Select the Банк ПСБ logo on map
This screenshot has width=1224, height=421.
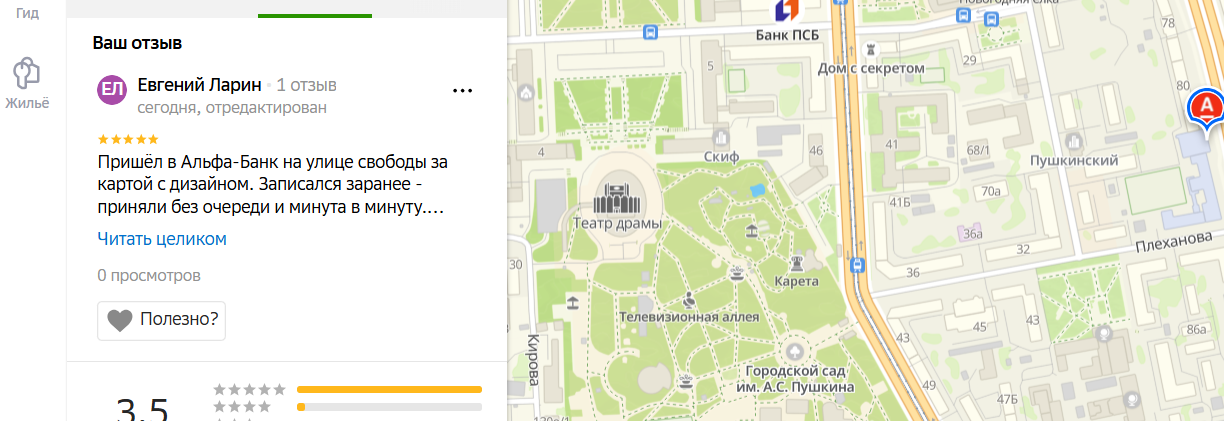pyautogui.click(x=788, y=10)
